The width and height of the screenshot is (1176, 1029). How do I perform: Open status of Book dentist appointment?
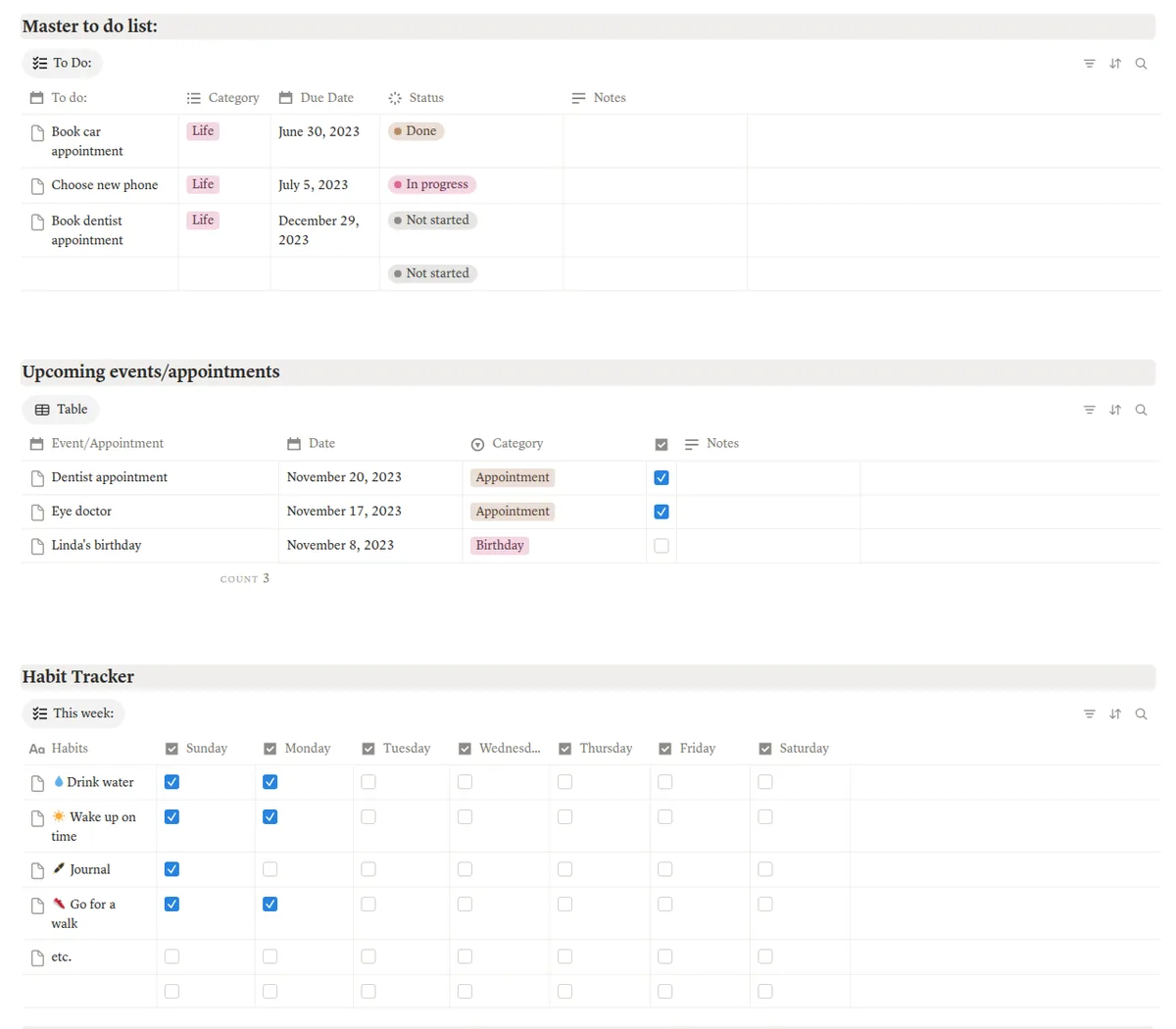point(432,220)
